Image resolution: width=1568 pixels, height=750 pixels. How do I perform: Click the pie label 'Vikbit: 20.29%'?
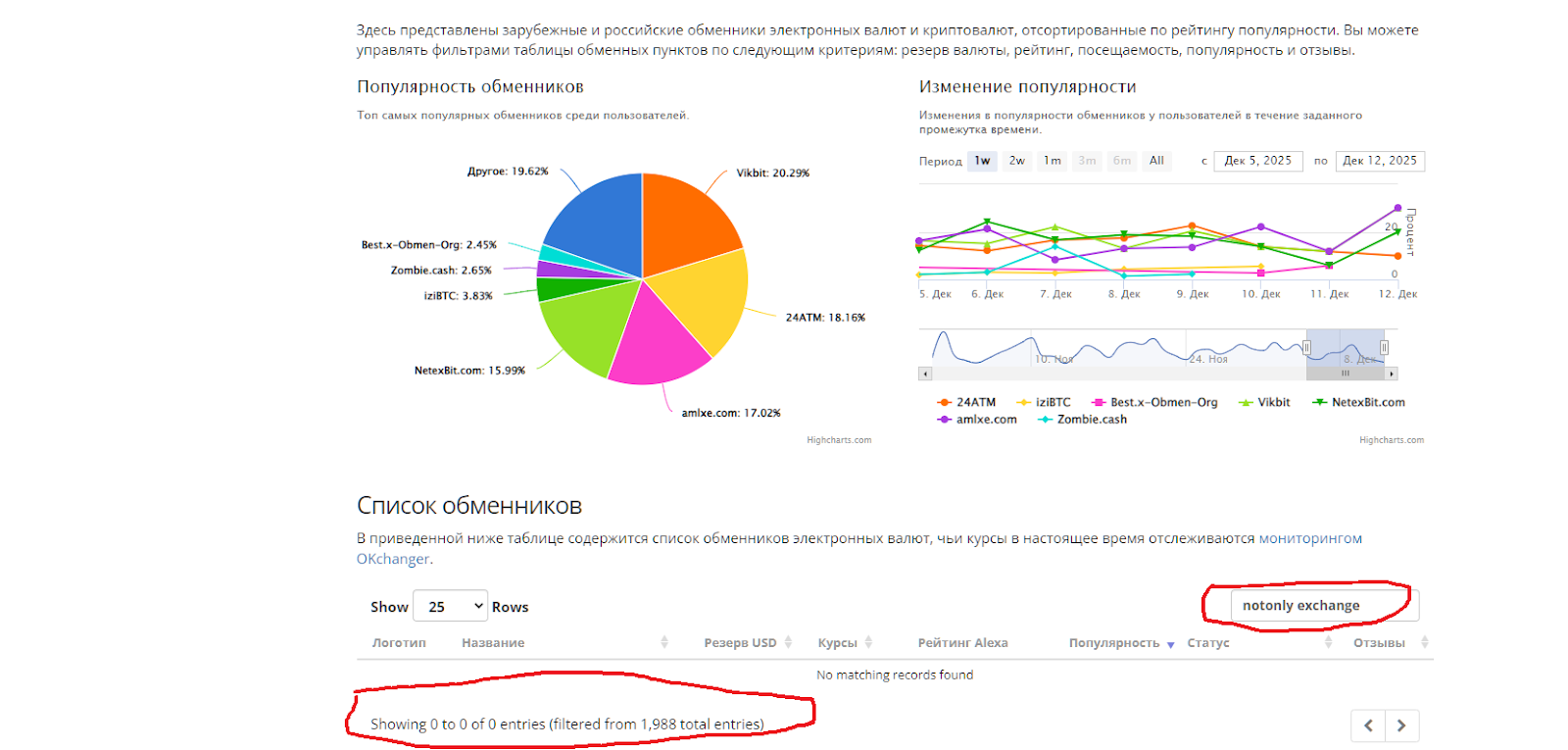click(x=773, y=174)
